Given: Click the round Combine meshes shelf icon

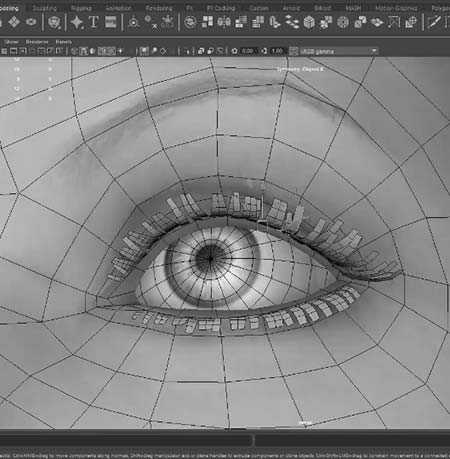Looking at the screenshot, I should point(190,22).
